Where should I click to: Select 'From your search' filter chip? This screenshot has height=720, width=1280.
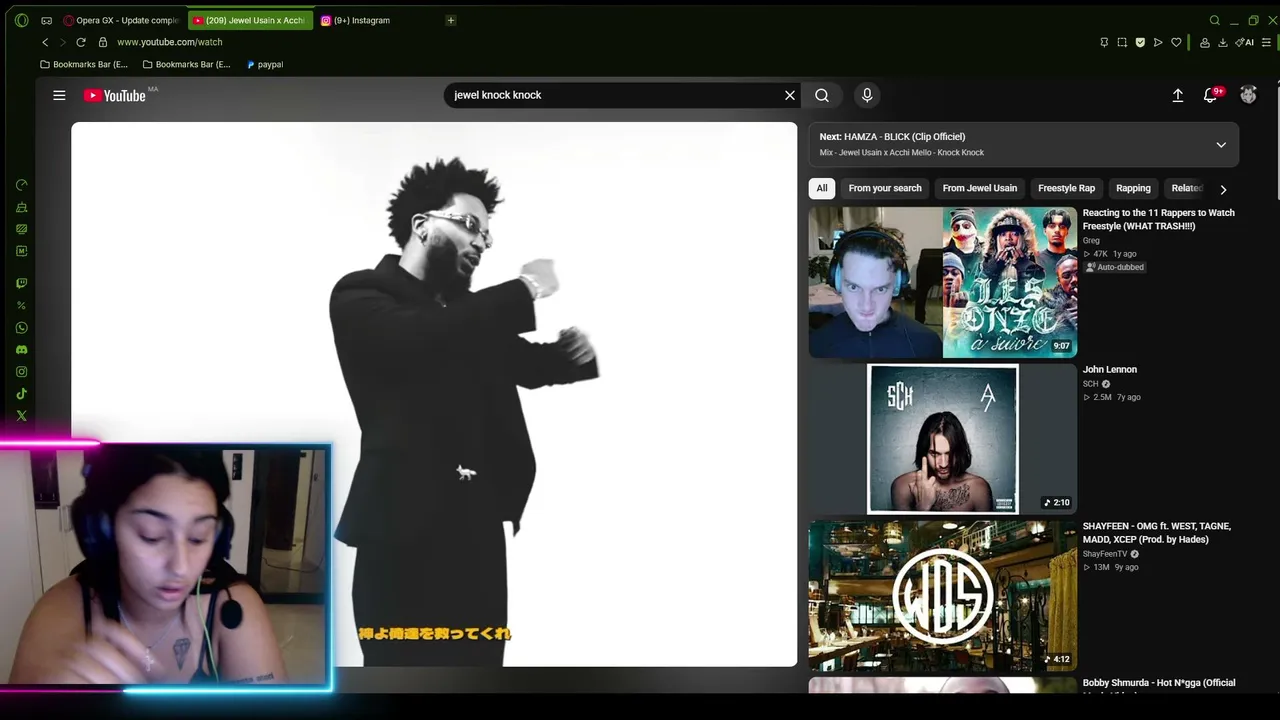click(885, 188)
